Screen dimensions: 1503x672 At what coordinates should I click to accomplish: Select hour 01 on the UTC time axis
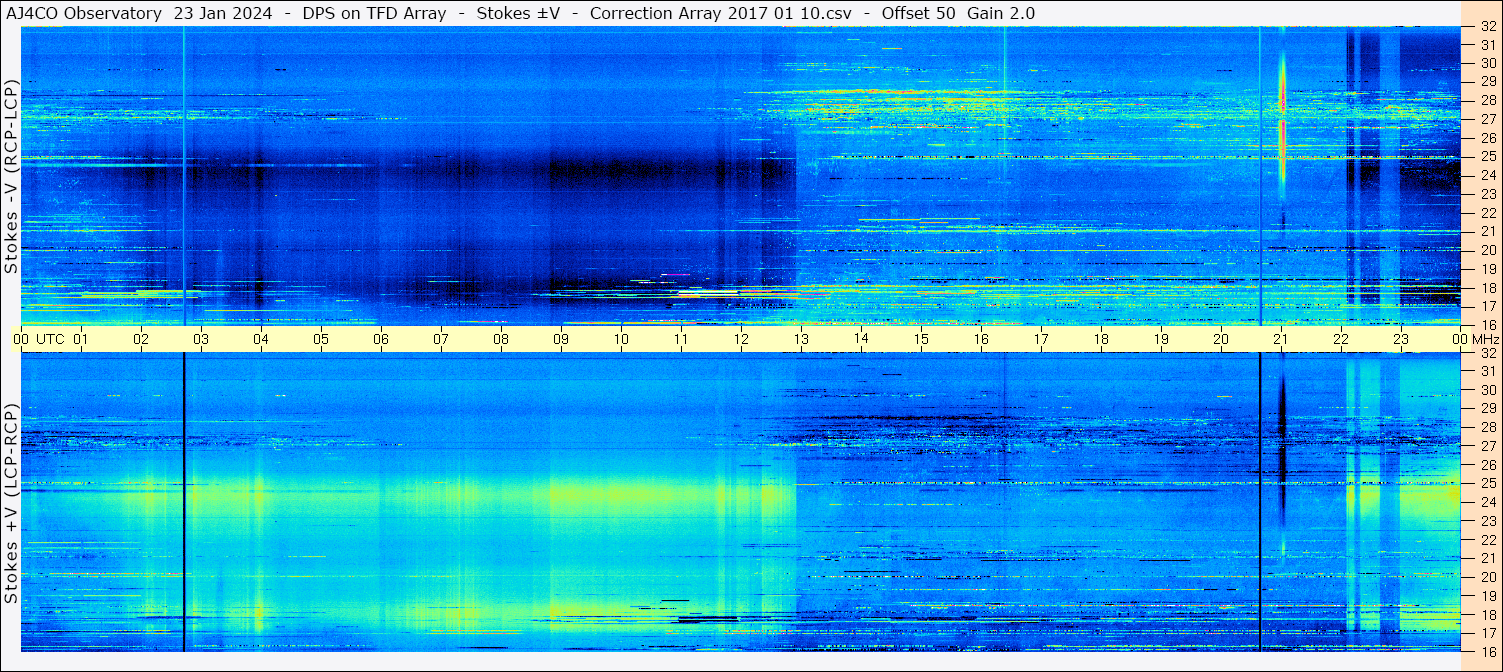[x=81, y=339]
